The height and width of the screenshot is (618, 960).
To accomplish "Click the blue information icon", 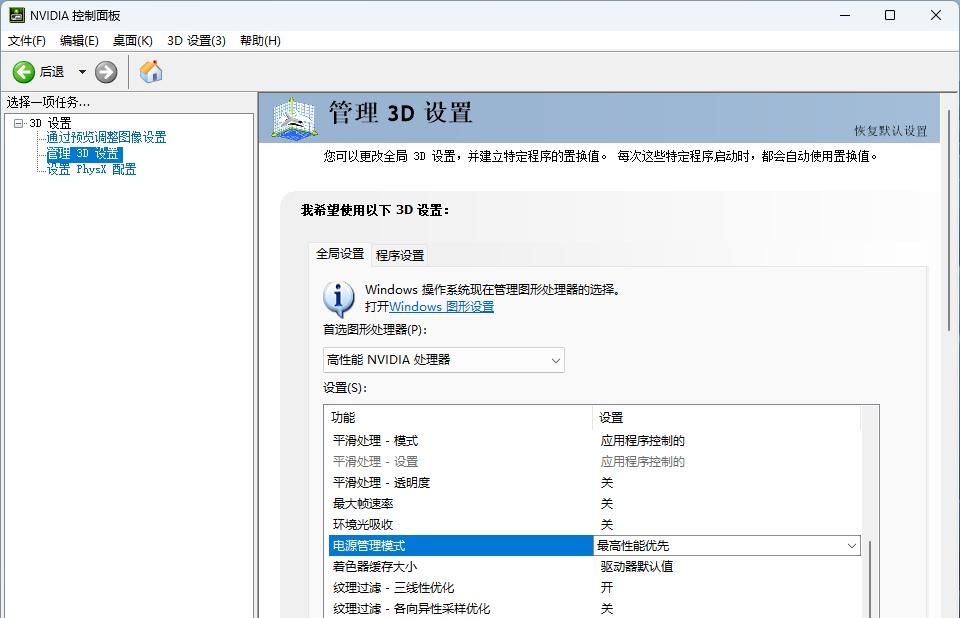I will coord(339,299).
